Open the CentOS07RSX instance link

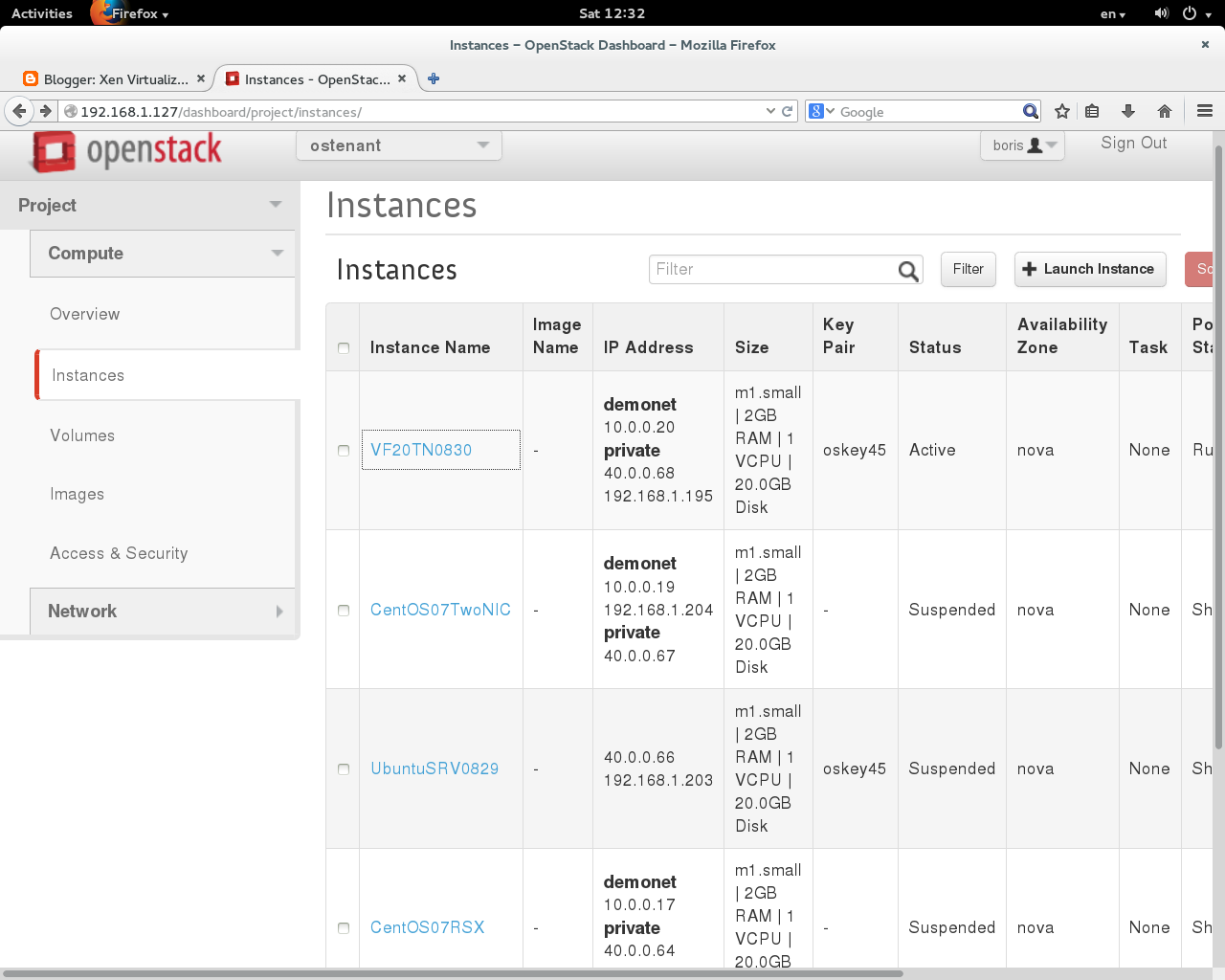pyautogui.click(x=428, y=927)
